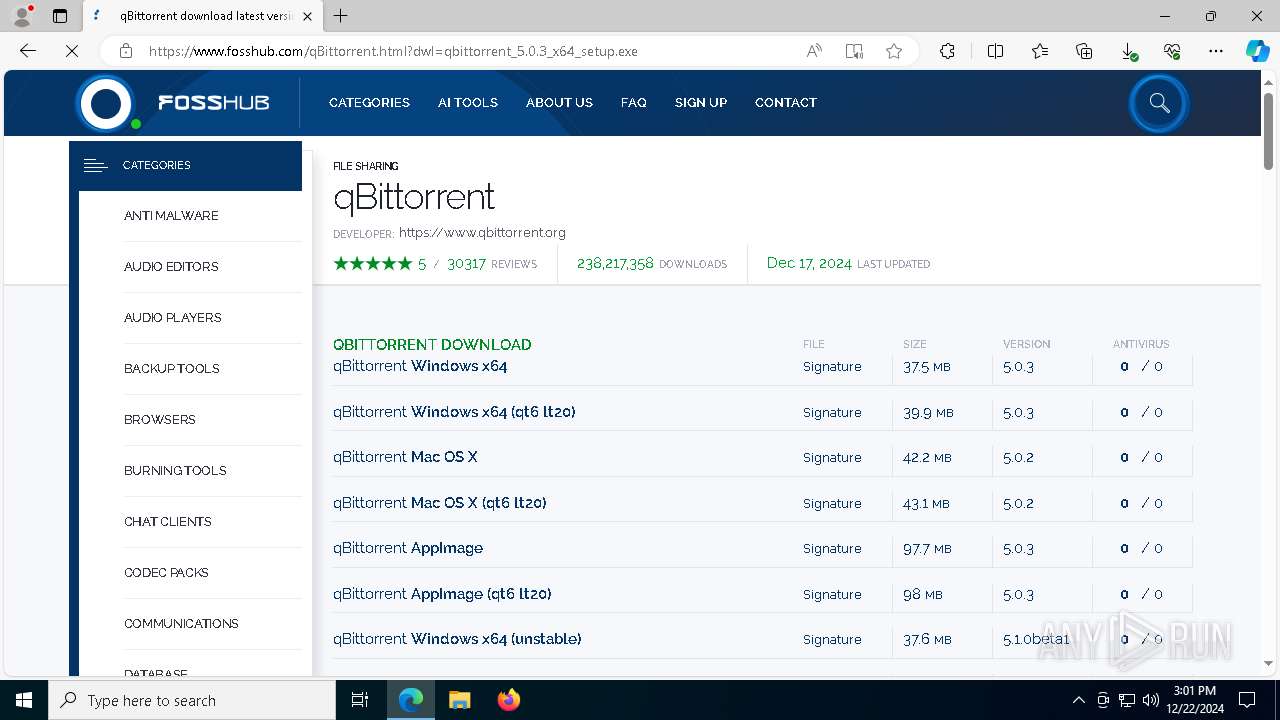Open ABOUT US page
1280x720 pixels.
pyautogui.click(x=559, y=103)
